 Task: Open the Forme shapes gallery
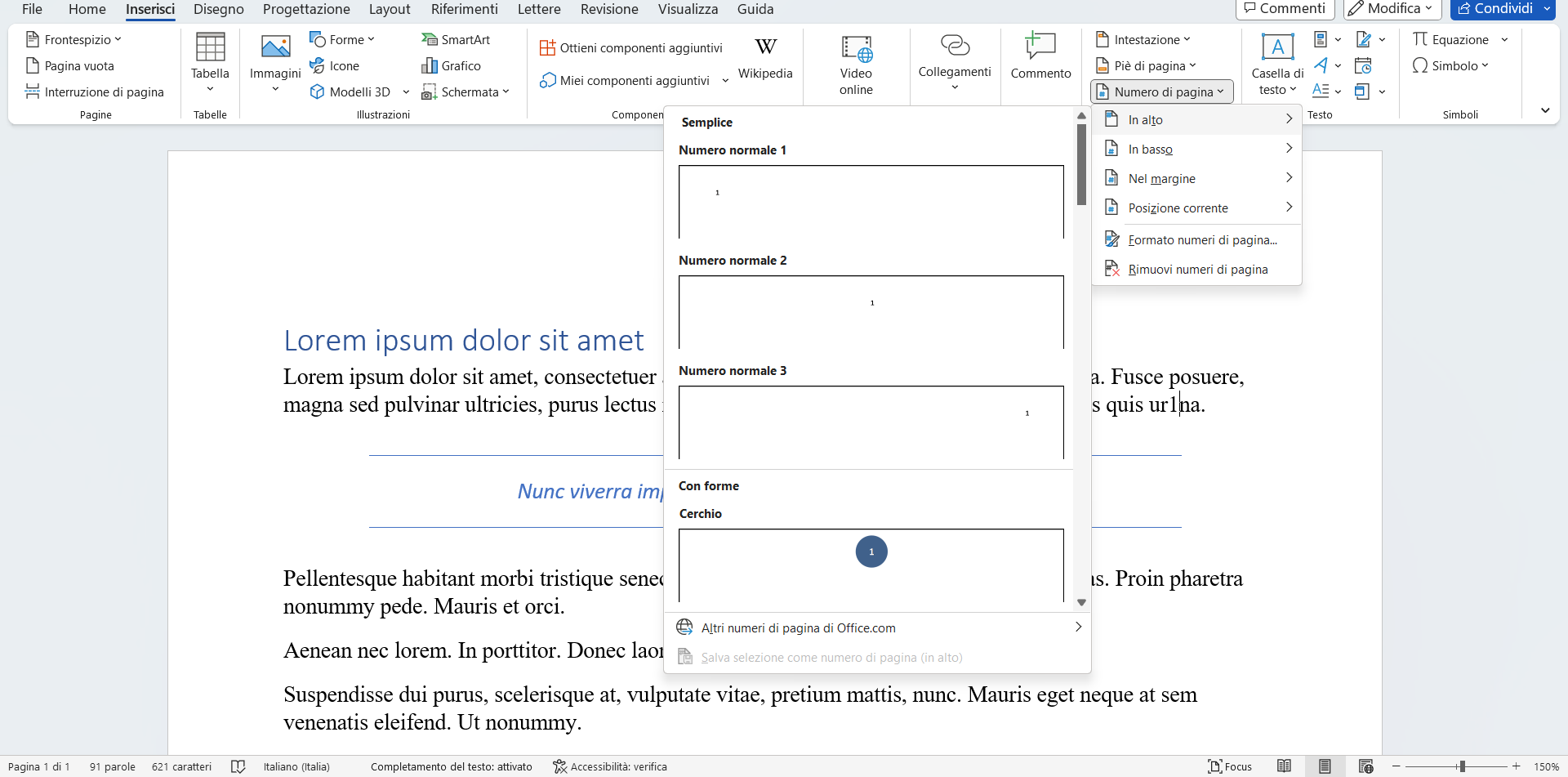coord(342,39)
